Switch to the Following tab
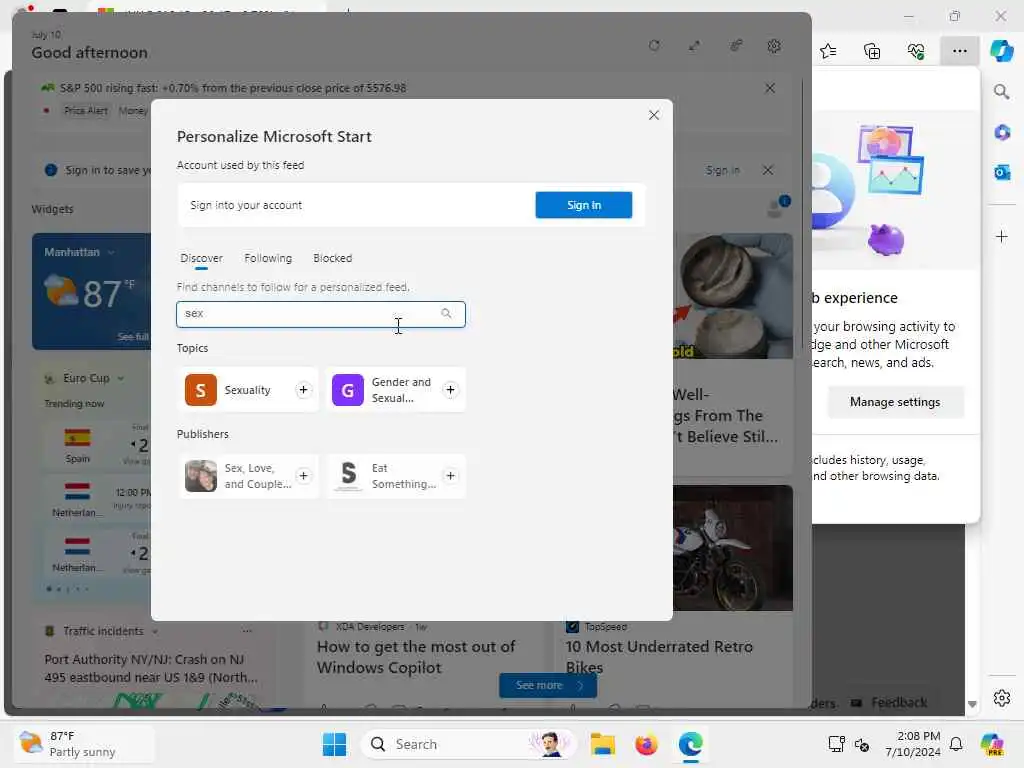Image resolution: width=1024 pixels, height=768 pixels. pyautogui.click(x=268, y=258)
